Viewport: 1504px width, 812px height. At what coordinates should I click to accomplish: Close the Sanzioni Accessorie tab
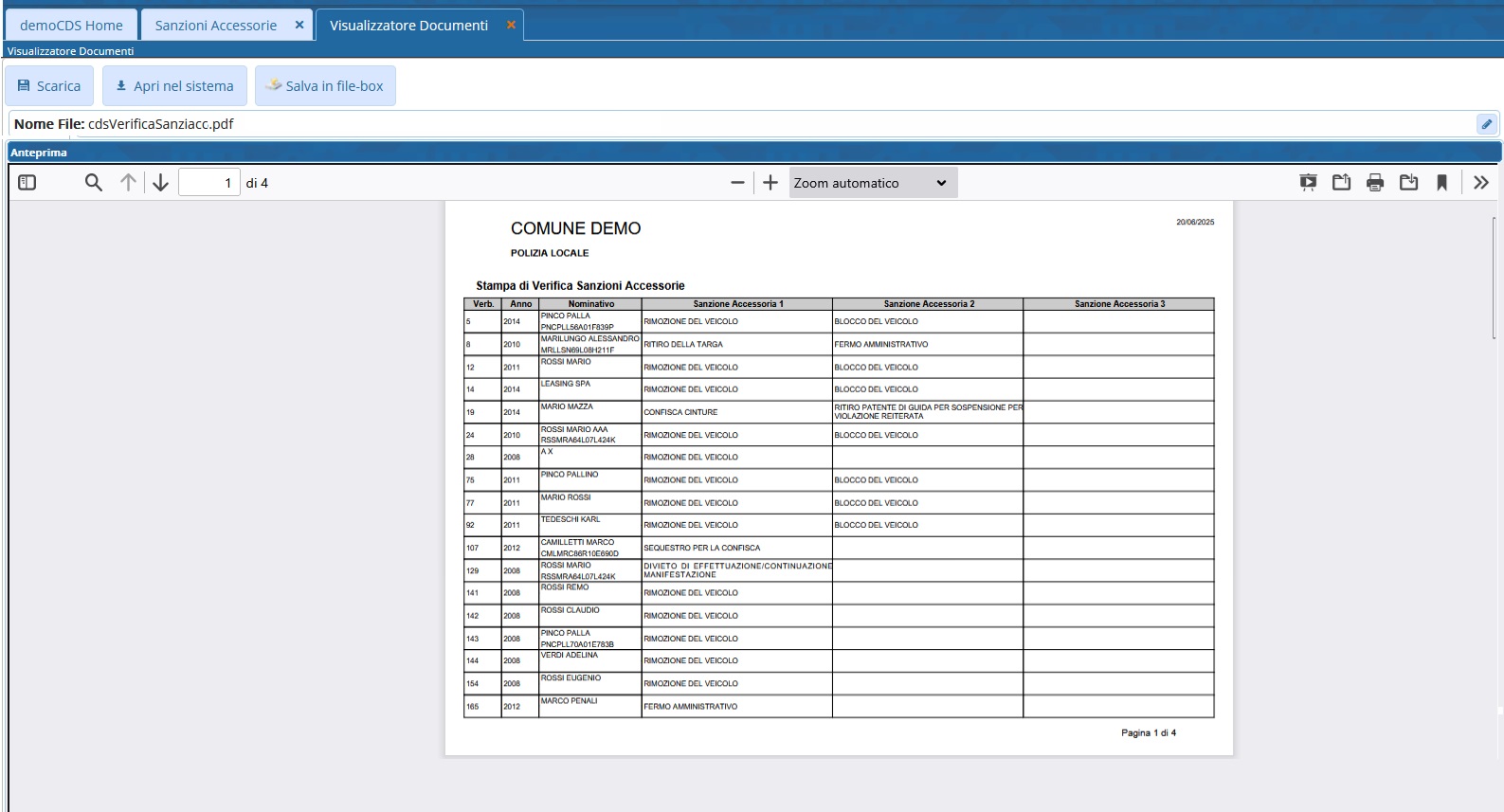pyautogui.click(x=299, y=25)
